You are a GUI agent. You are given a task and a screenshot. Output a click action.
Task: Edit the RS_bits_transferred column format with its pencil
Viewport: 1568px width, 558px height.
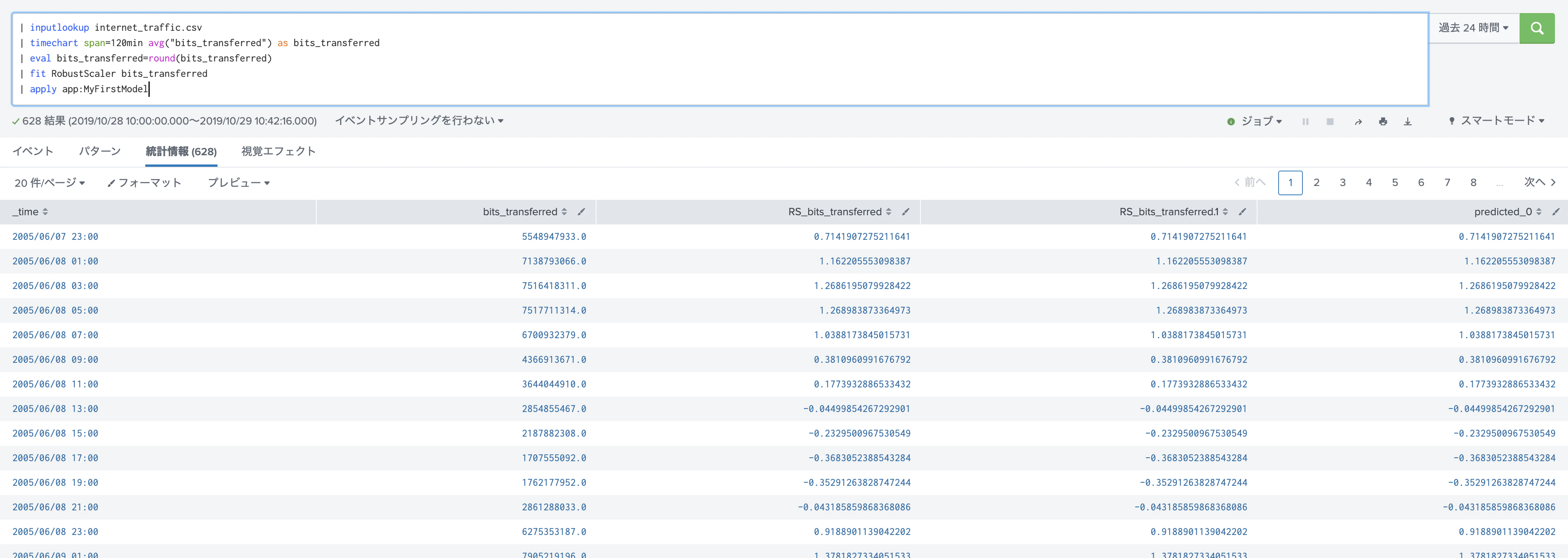click(906, 212)
